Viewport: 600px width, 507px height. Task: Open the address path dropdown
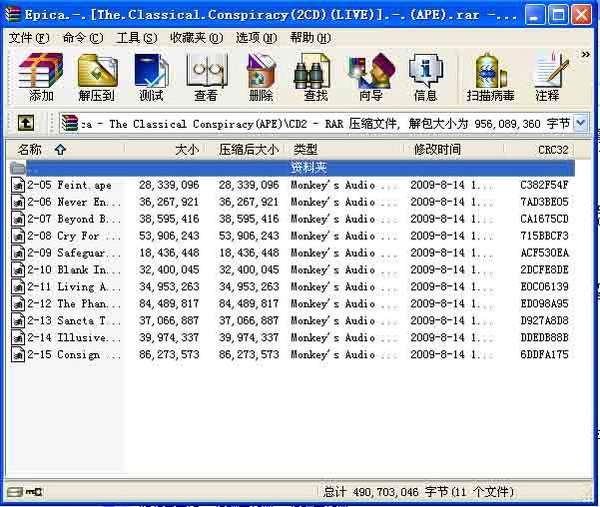[581, 124]
